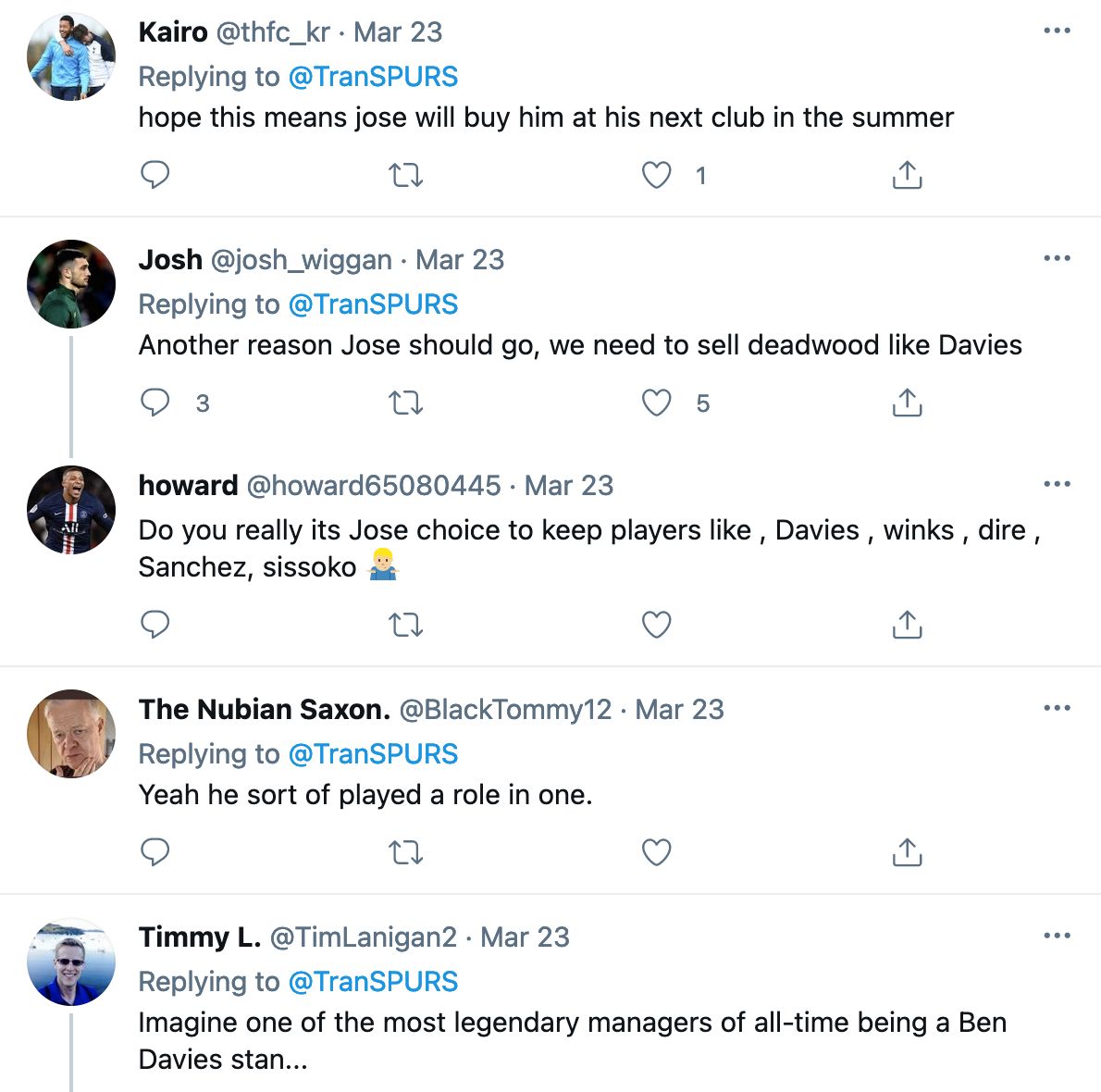The height and width of the screenshot is (1092, 1101).
Task: Open more options on howard's tweet
Action: click(1057, 485)
